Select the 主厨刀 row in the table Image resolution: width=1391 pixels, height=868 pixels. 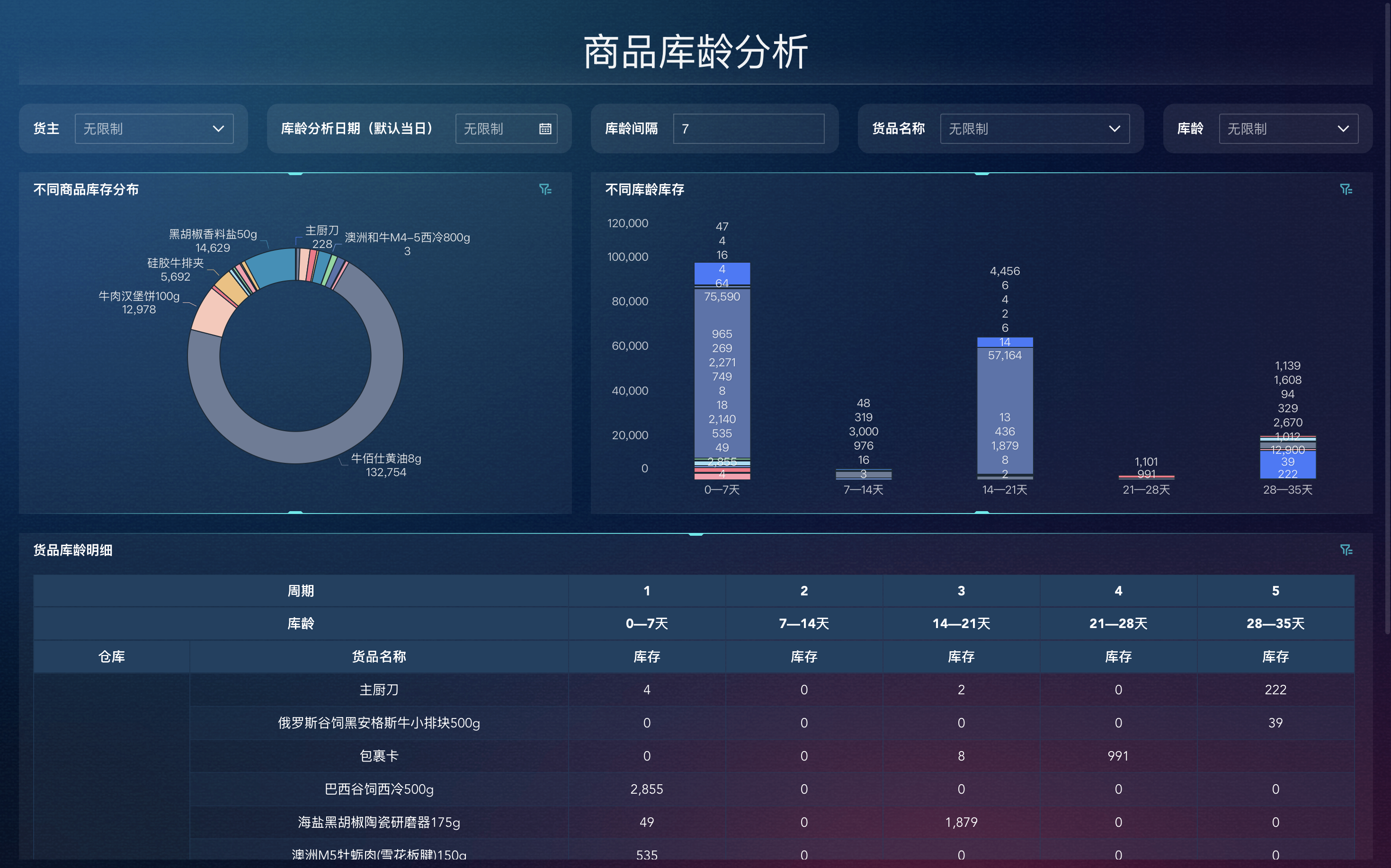click(379, 690)
